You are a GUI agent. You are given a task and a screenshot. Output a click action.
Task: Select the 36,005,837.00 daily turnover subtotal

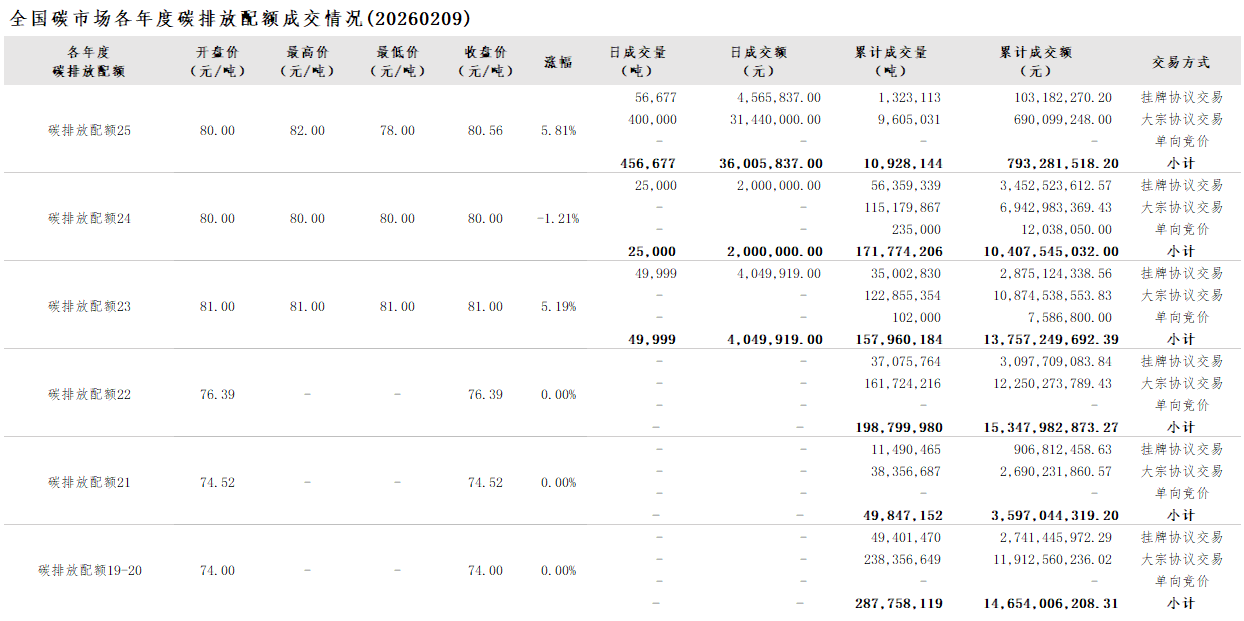(x=771, y=163)
